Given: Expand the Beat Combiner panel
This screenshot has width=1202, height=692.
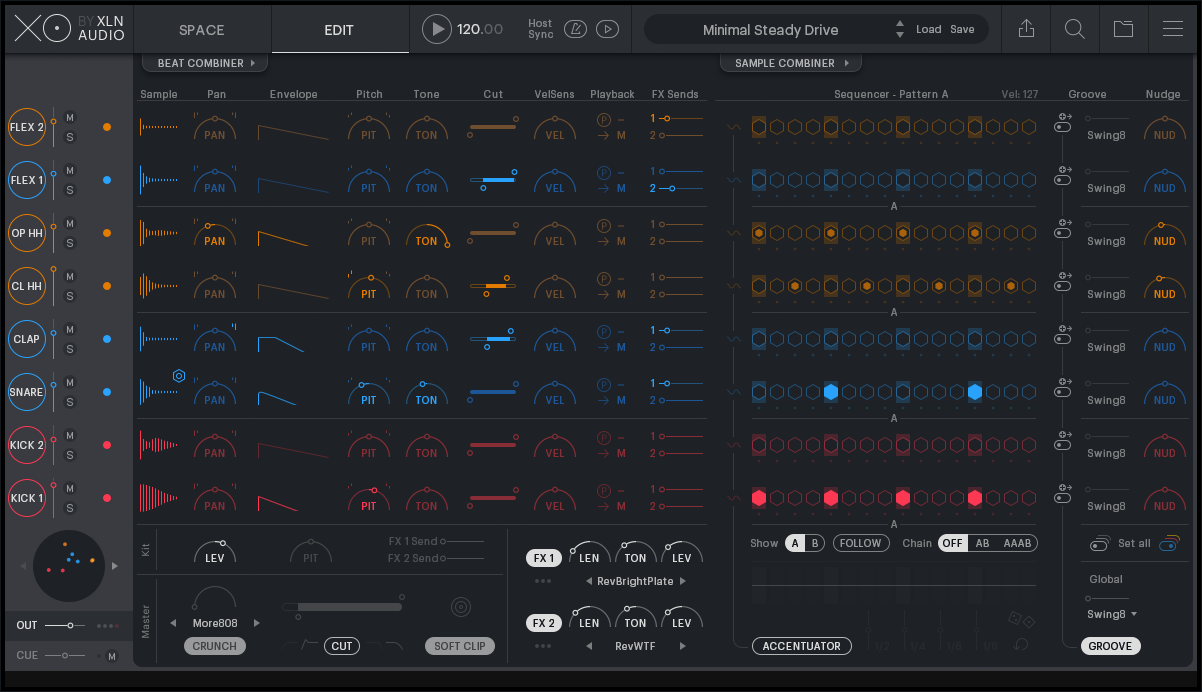Looking at the screenshot, I should coord(205,63).
